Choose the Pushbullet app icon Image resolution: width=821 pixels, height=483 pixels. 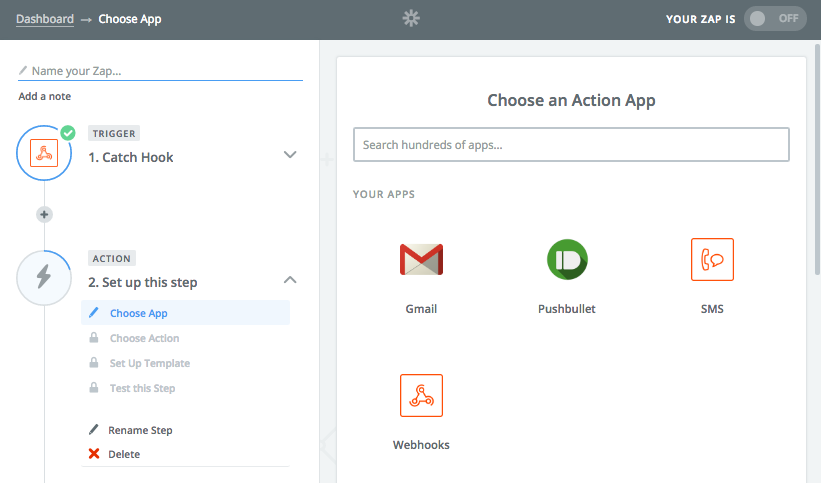click(x=567, y=259)
